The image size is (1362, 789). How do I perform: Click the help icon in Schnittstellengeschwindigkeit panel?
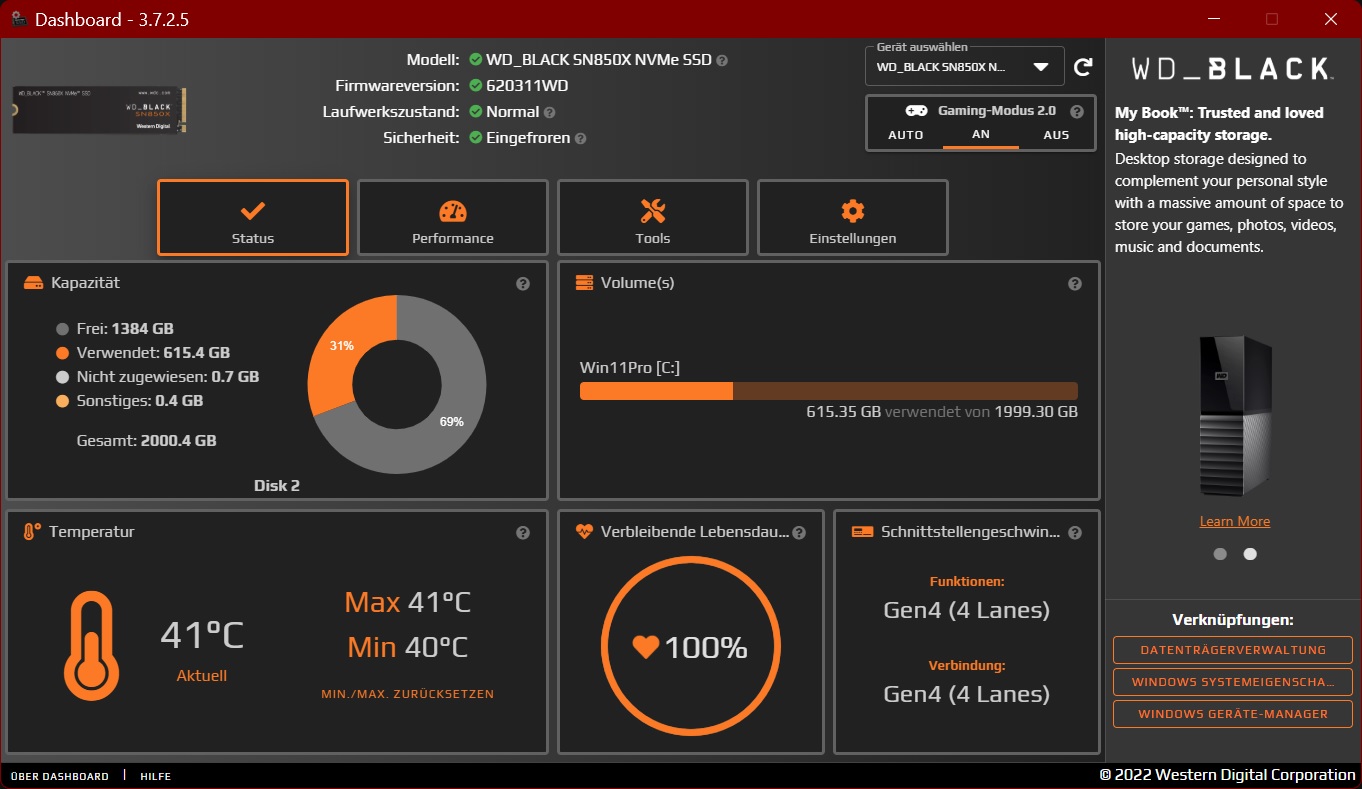coord(1075,533)
